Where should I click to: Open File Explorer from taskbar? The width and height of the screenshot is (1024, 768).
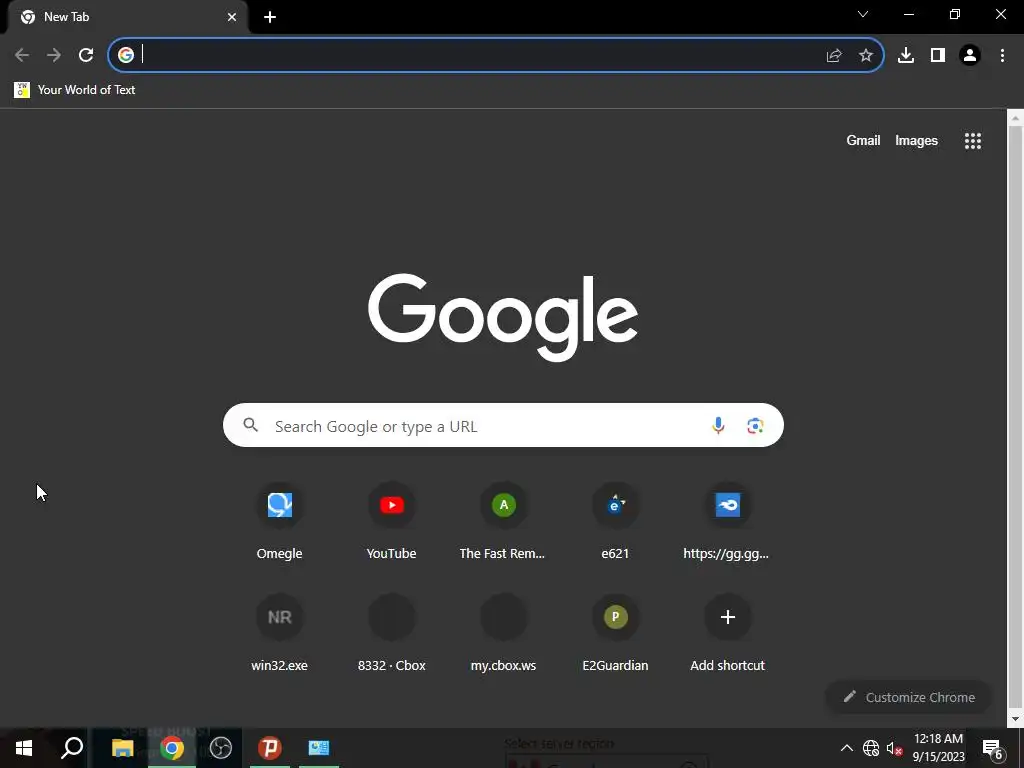point(123,748)
